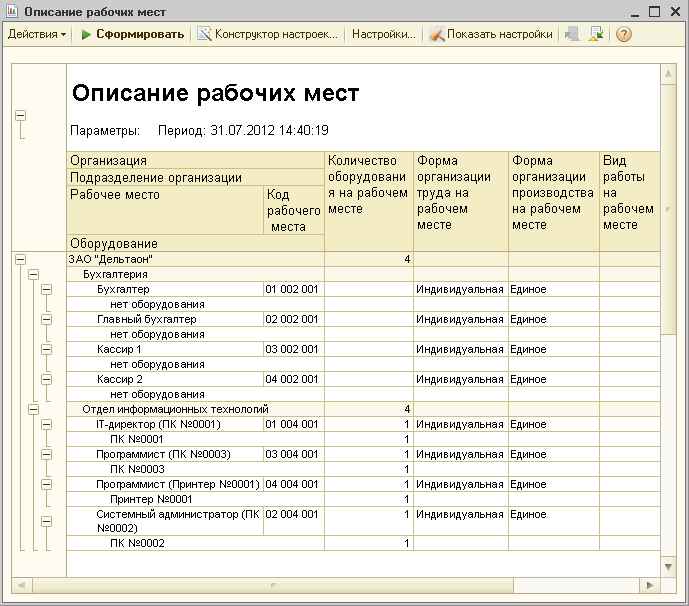Screen dimensions: 689x606
Task: Collapse the Бухгалтерия group
Action: pyautogui.click(x=33, y=275)
